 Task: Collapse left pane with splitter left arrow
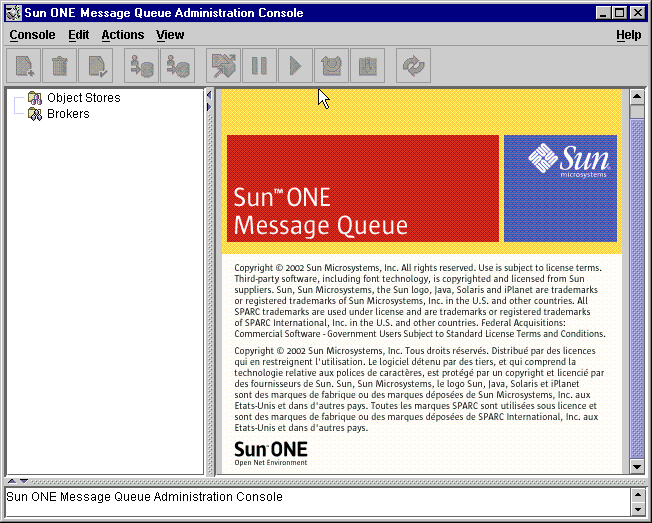pos(209,95)
